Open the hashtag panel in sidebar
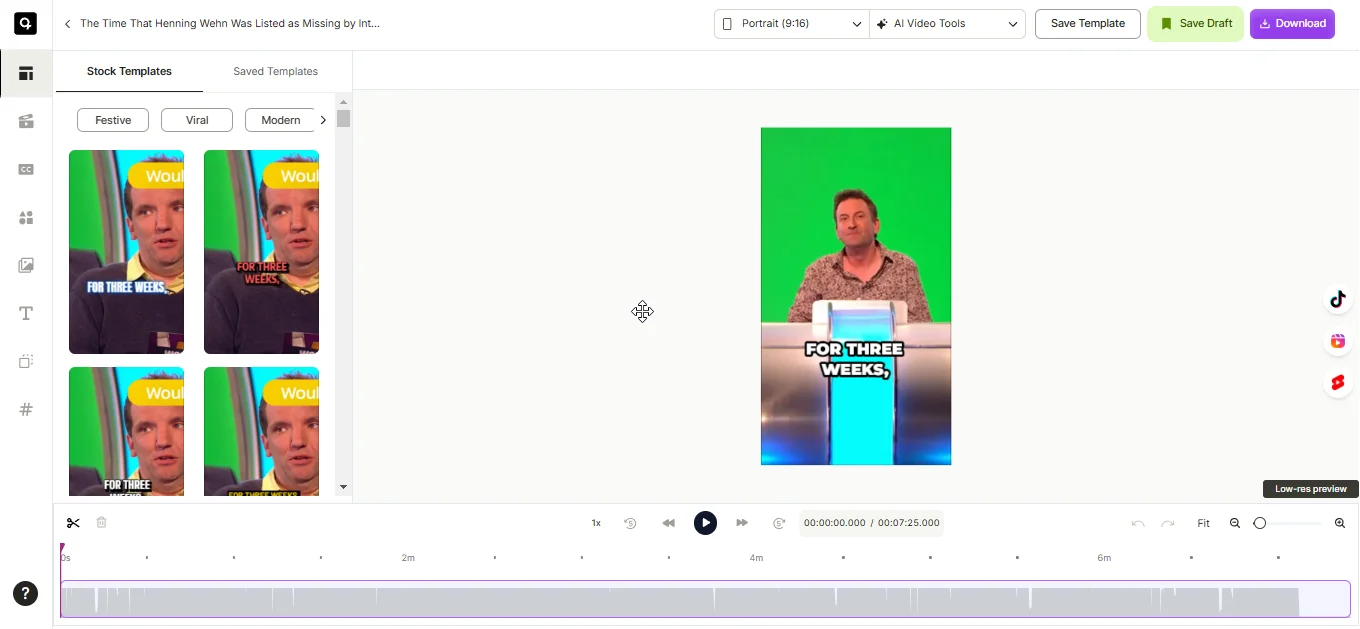 [x=26, y=409]
